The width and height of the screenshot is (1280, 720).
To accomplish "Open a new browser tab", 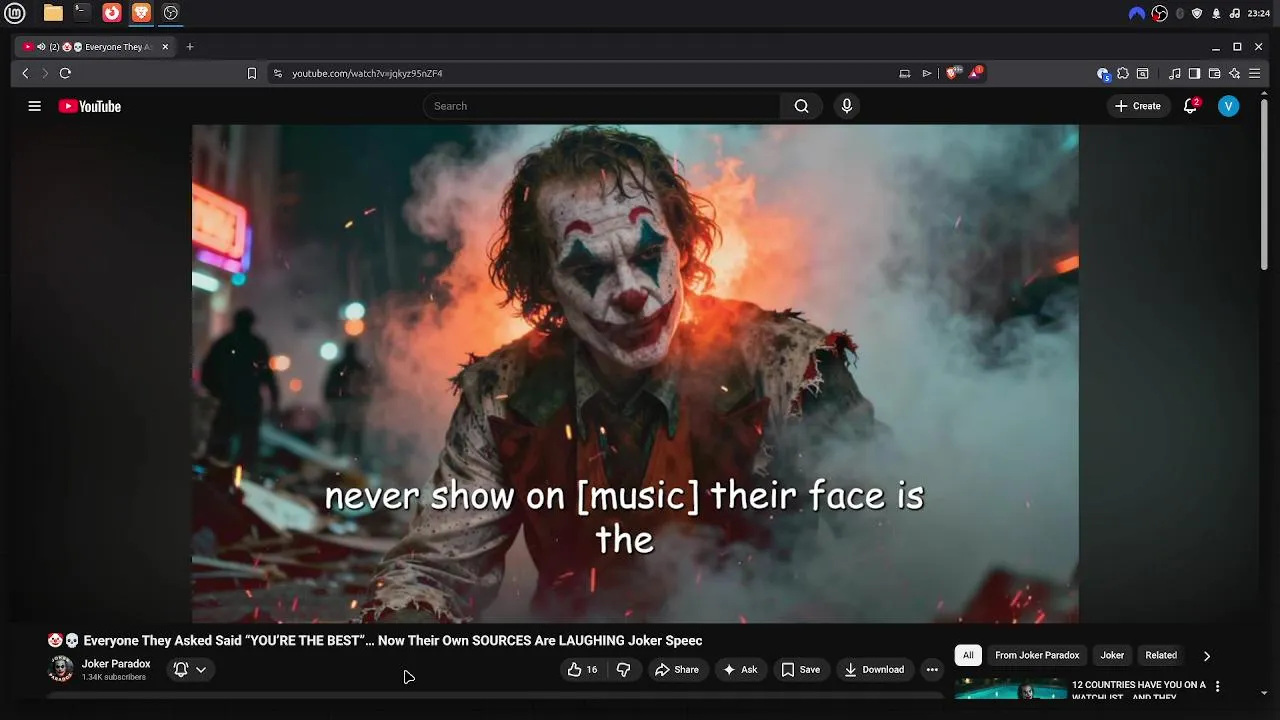I will pos(190,47).
